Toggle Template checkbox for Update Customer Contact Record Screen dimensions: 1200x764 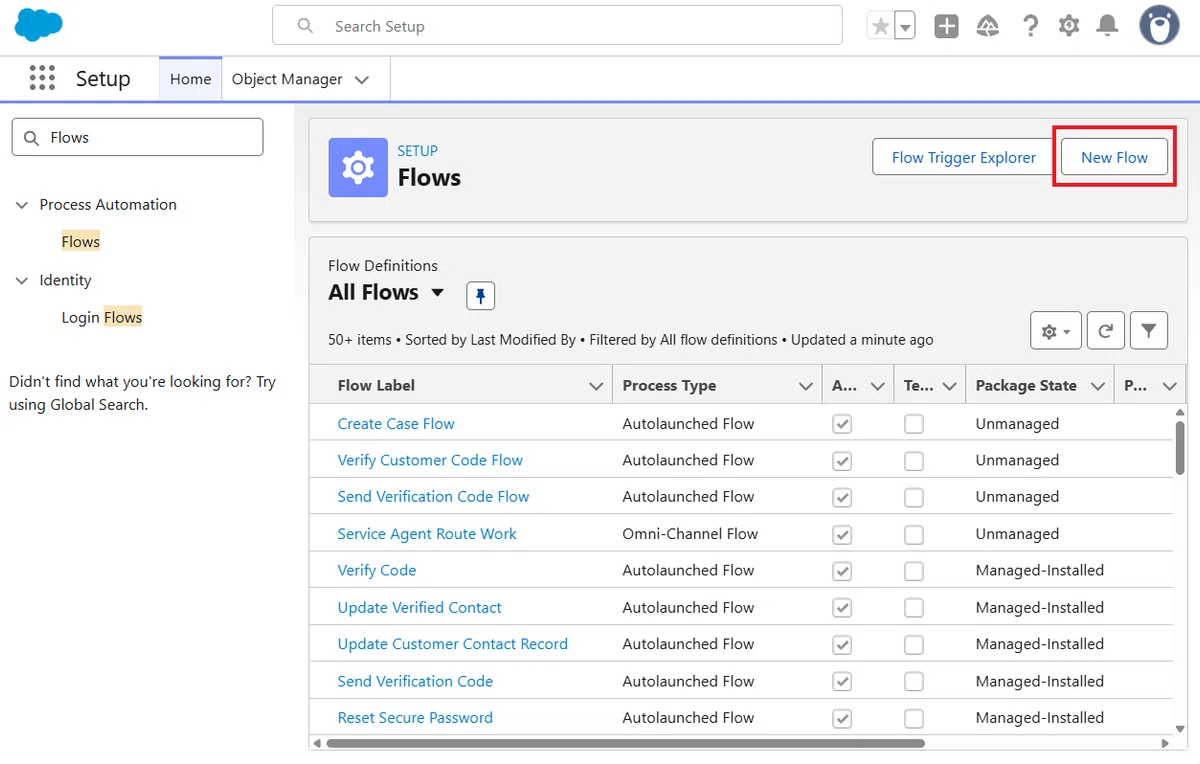(x=913, y=645)
